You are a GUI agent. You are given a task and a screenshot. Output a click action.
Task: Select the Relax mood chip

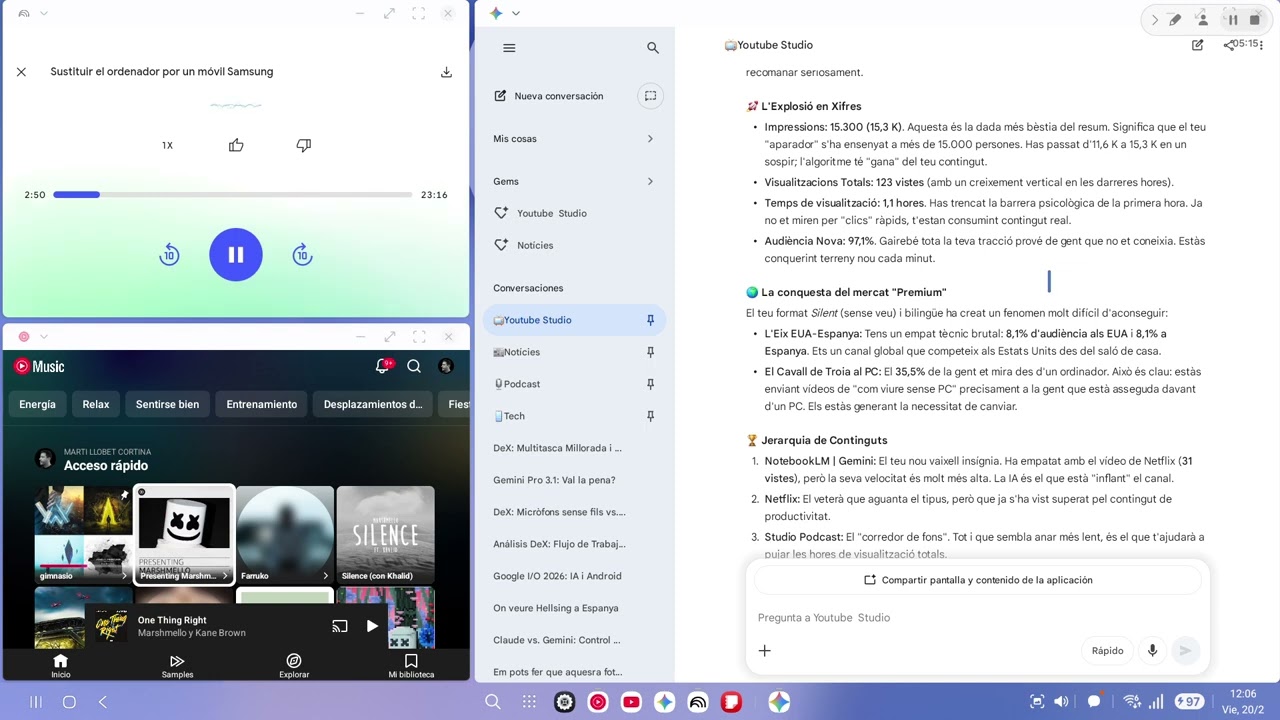pyautogui.click(x=96, y=404)
